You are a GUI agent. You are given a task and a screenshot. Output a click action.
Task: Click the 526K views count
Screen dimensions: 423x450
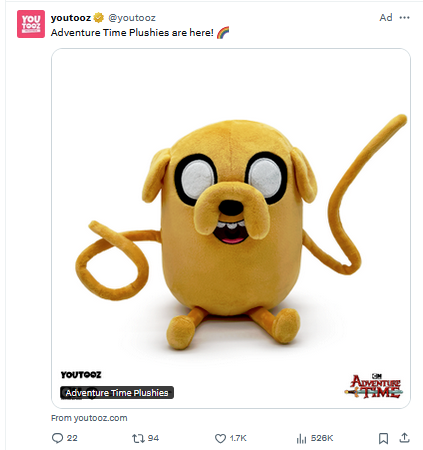point(322,438)
